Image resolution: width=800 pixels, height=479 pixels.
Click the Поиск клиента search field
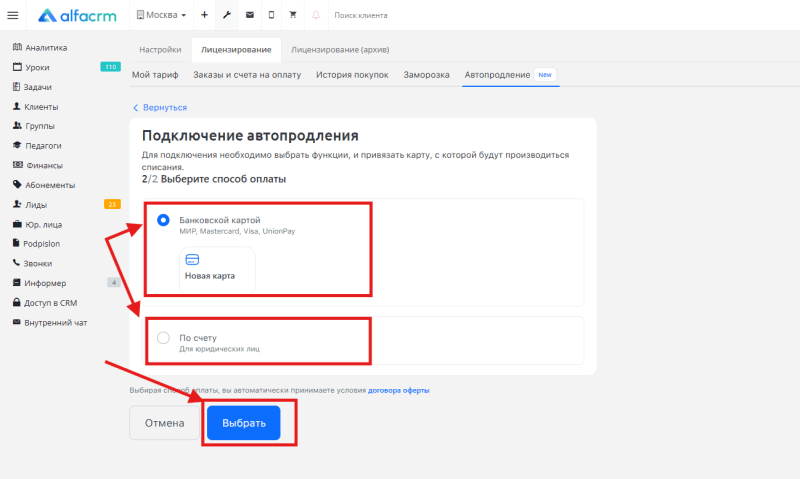point(400,15)
